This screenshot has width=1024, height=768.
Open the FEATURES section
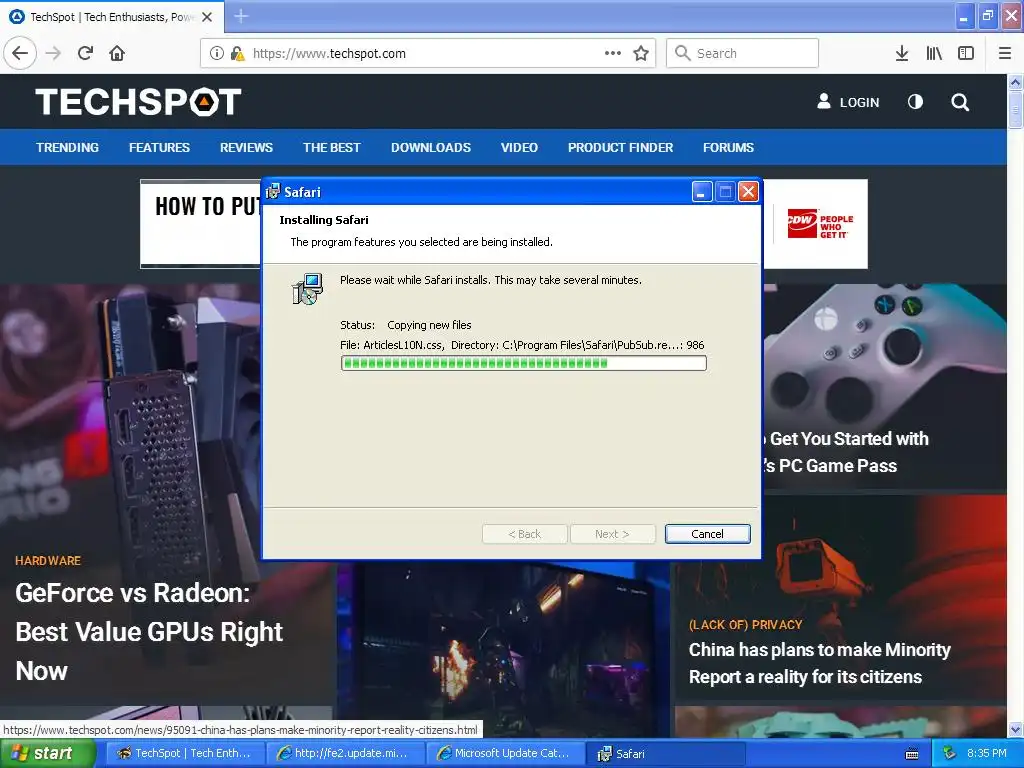point(159,148)
